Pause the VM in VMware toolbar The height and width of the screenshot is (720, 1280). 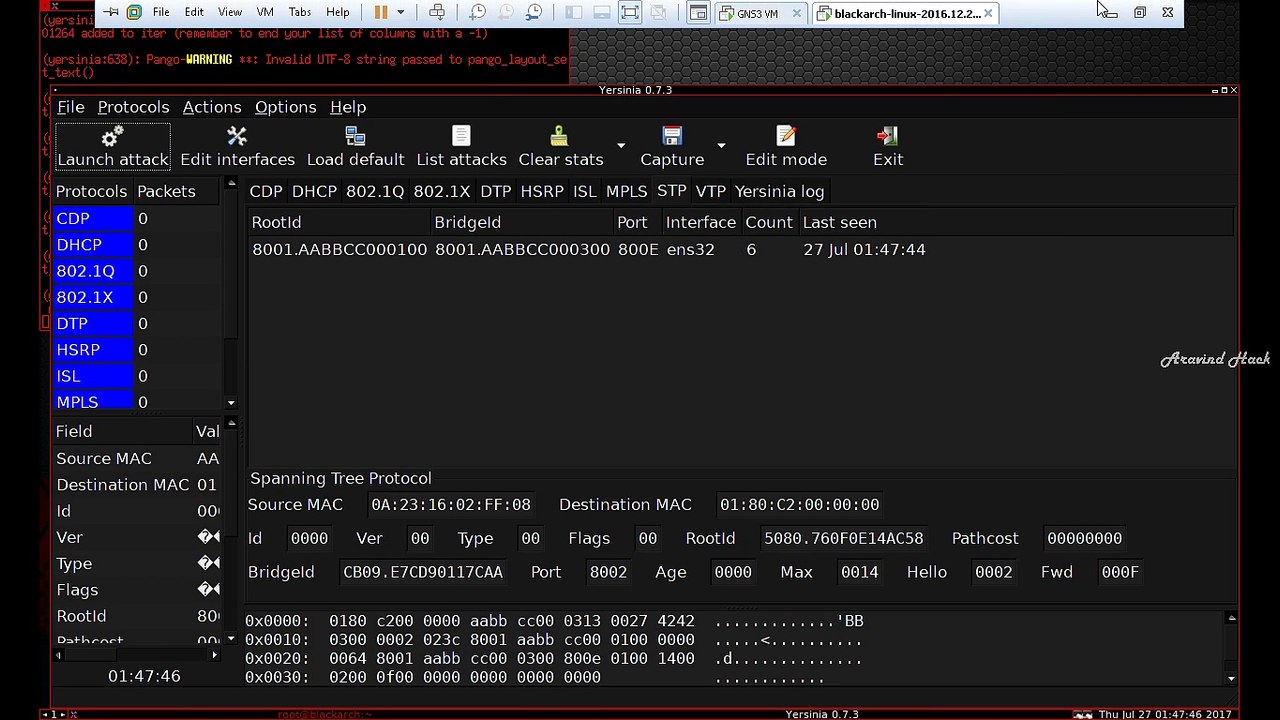[381, 12]
